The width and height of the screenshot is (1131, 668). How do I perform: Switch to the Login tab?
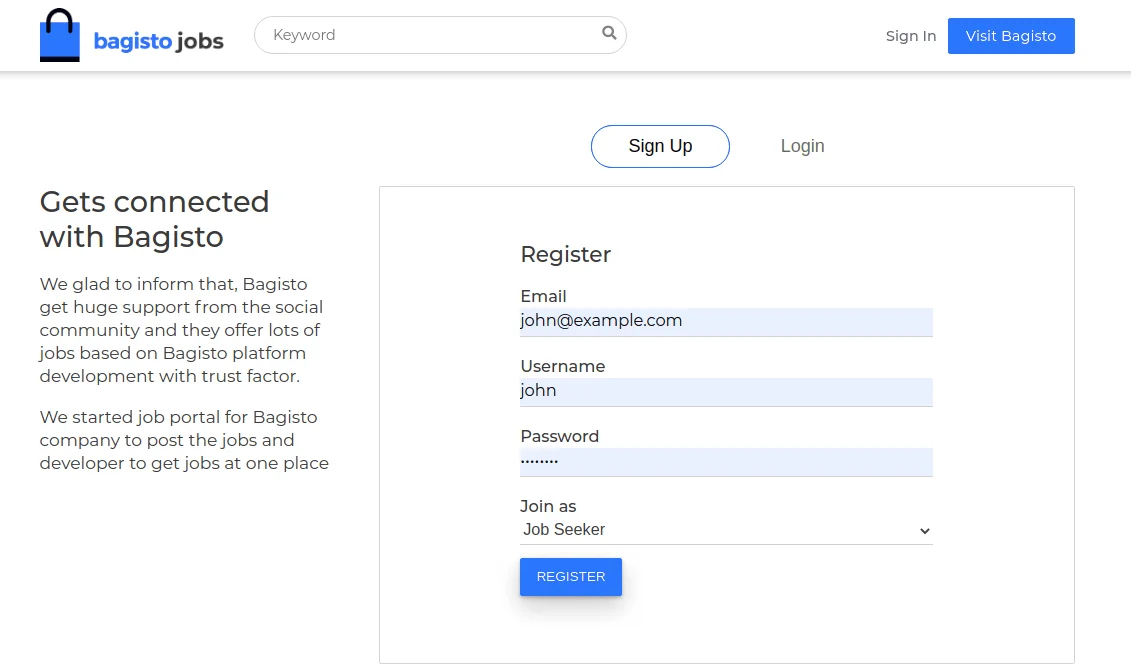(801, 146)
